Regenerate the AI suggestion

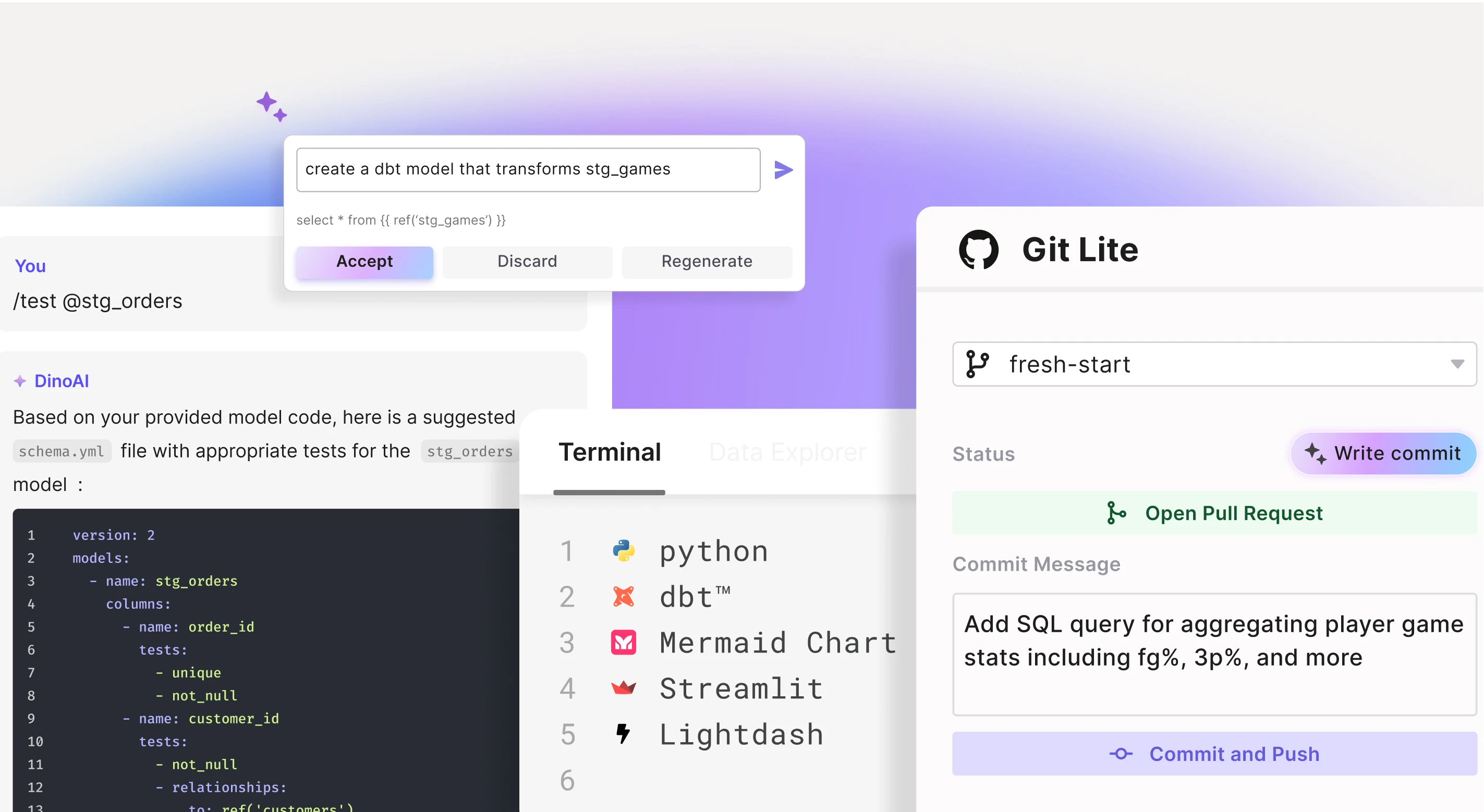(707, 262)
